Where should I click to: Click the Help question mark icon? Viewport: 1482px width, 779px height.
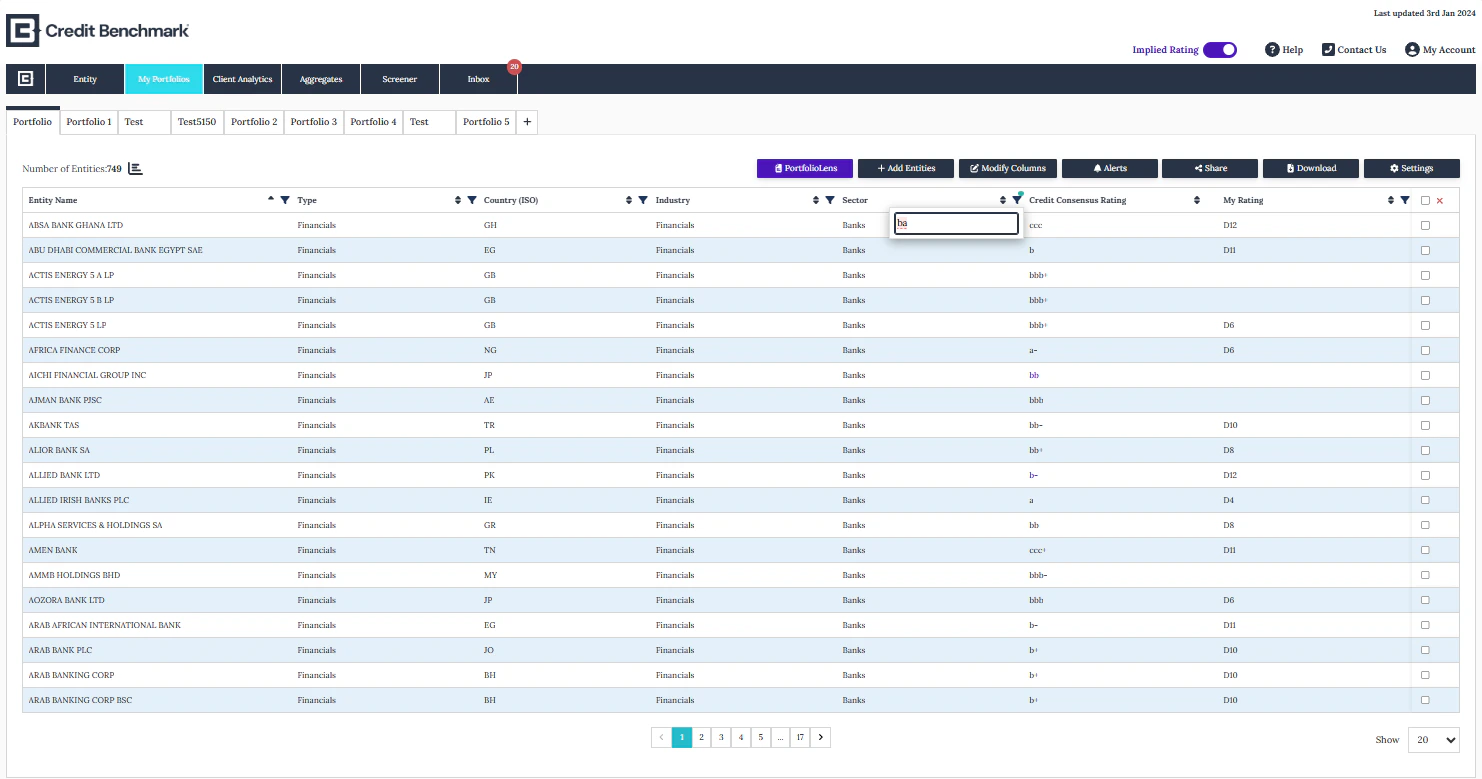pos(1272,50)
